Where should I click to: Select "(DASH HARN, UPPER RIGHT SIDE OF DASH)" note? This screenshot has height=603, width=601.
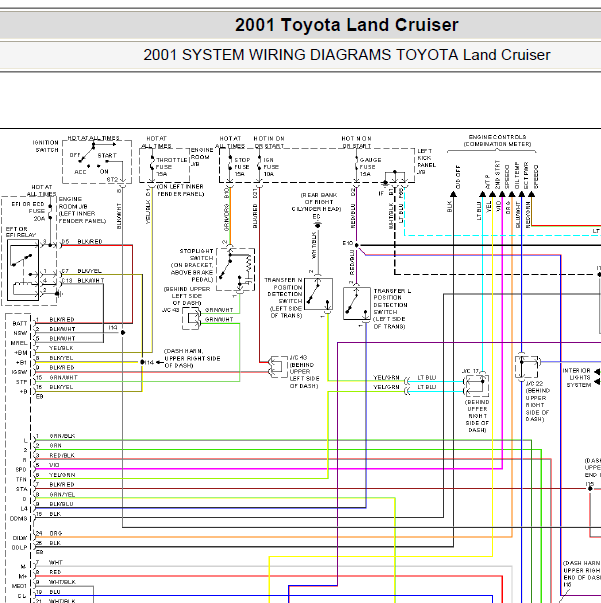192,358
